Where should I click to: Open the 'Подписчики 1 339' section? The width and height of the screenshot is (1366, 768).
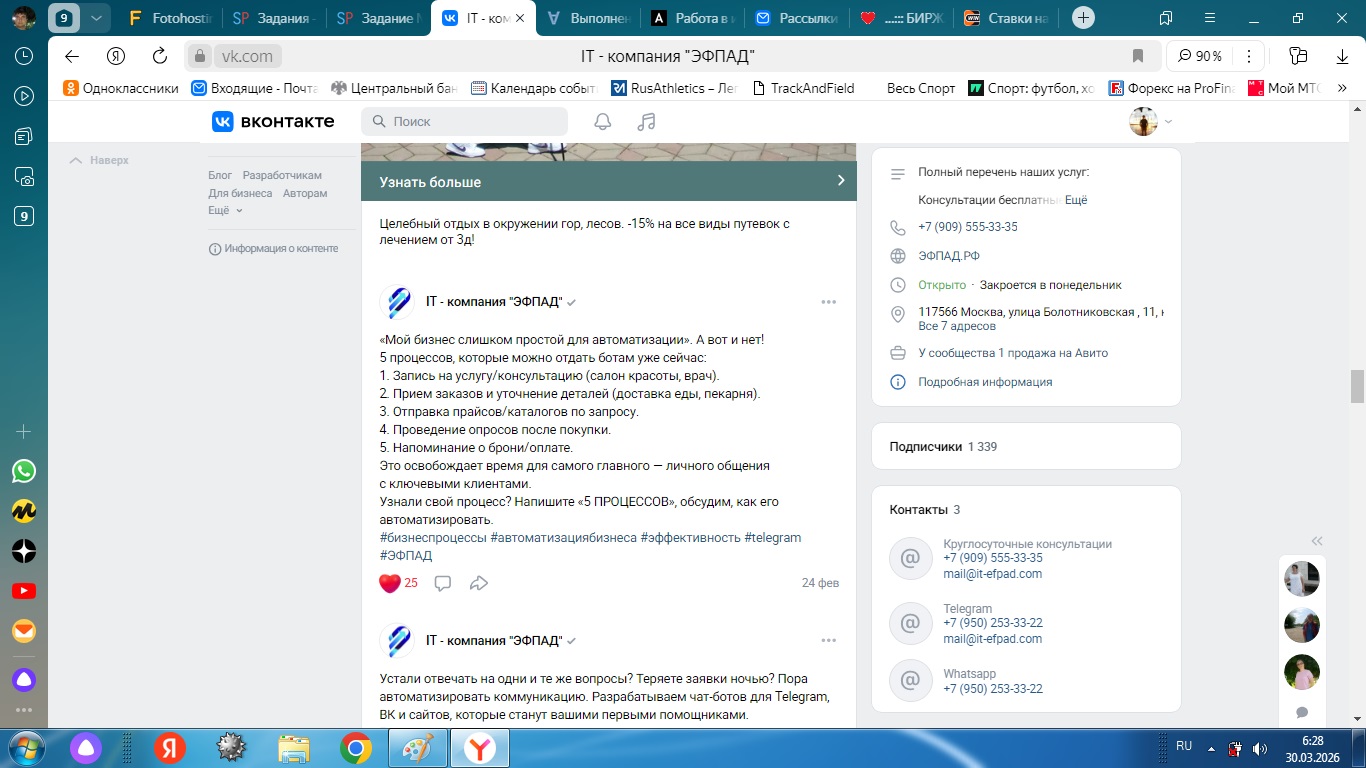click(1026, 446)
